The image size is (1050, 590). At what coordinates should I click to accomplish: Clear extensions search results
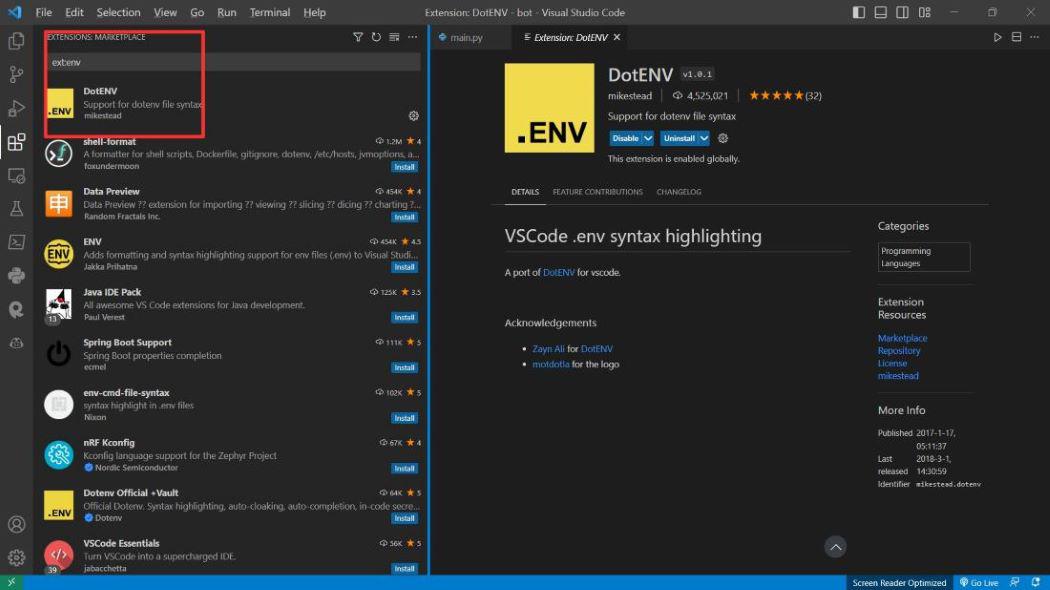click(x=394, y=37)
